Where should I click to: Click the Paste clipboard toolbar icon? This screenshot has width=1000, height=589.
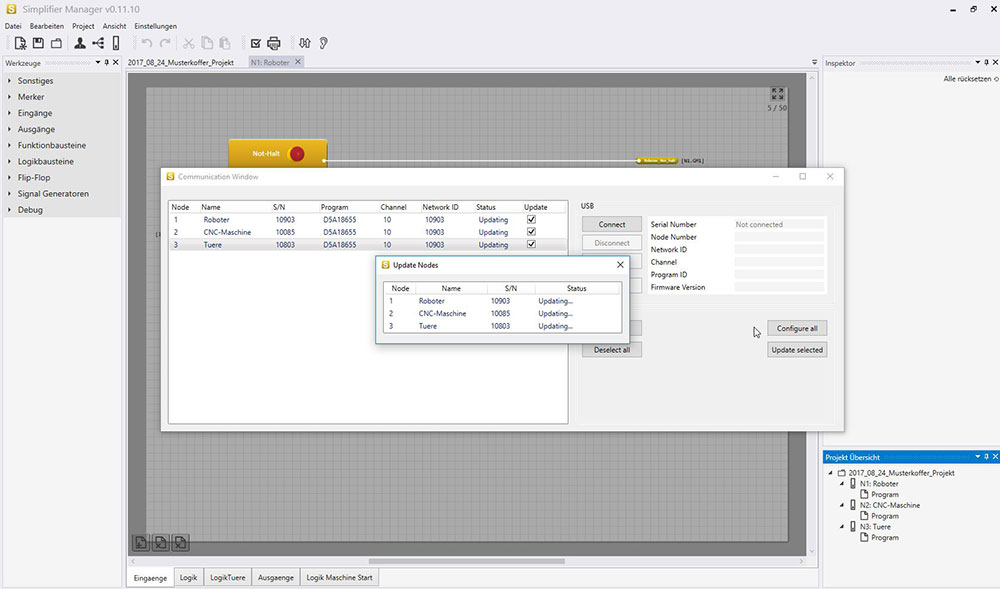pos(224,43)
